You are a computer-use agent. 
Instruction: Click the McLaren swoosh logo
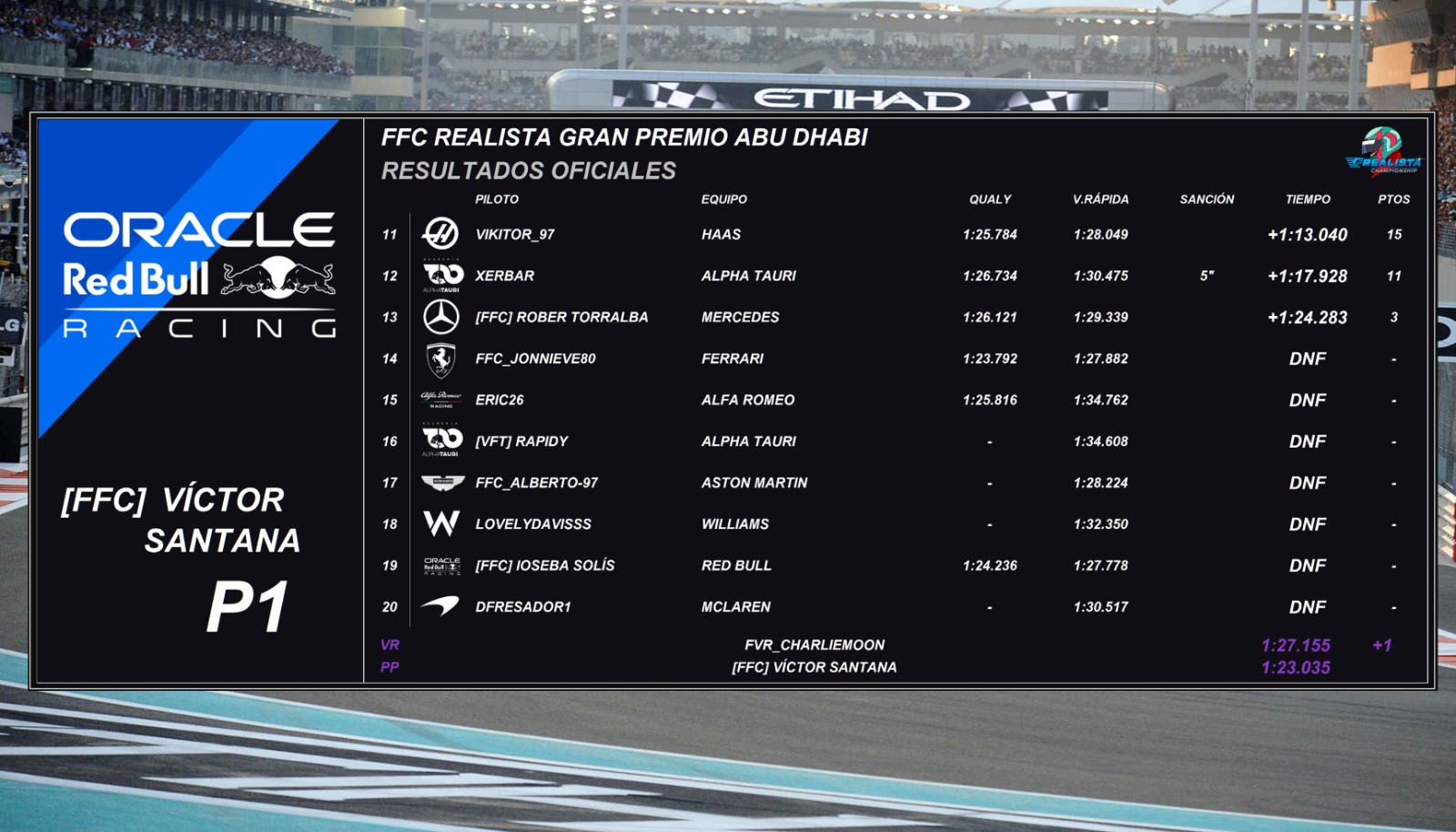(441, 605)
